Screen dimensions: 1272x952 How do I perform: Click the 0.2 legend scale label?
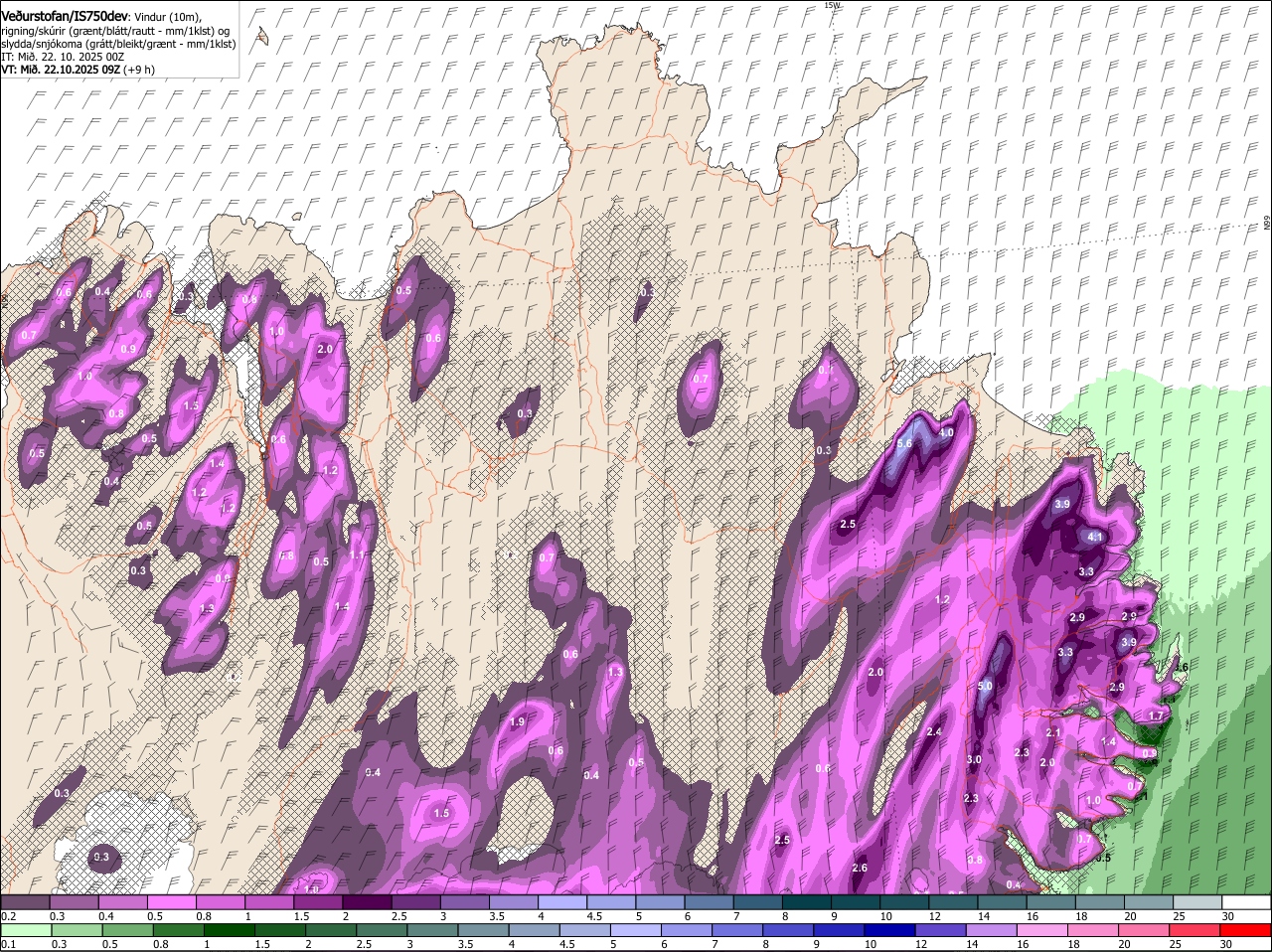pos(8,915)
